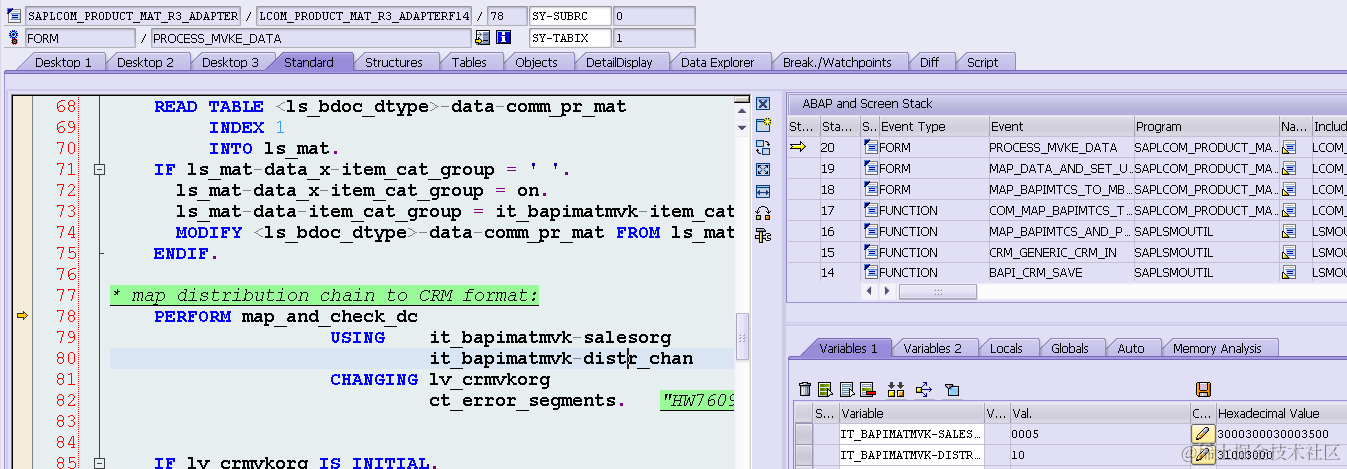Screen dimensions: 1347x469
Task: Click the line number field showing 78
Action: 506,16
